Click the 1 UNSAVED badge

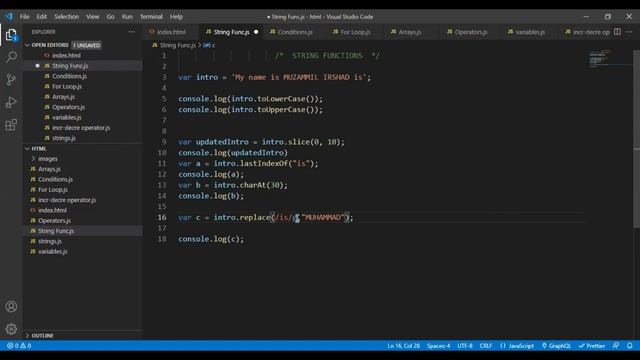click(87, 45)
